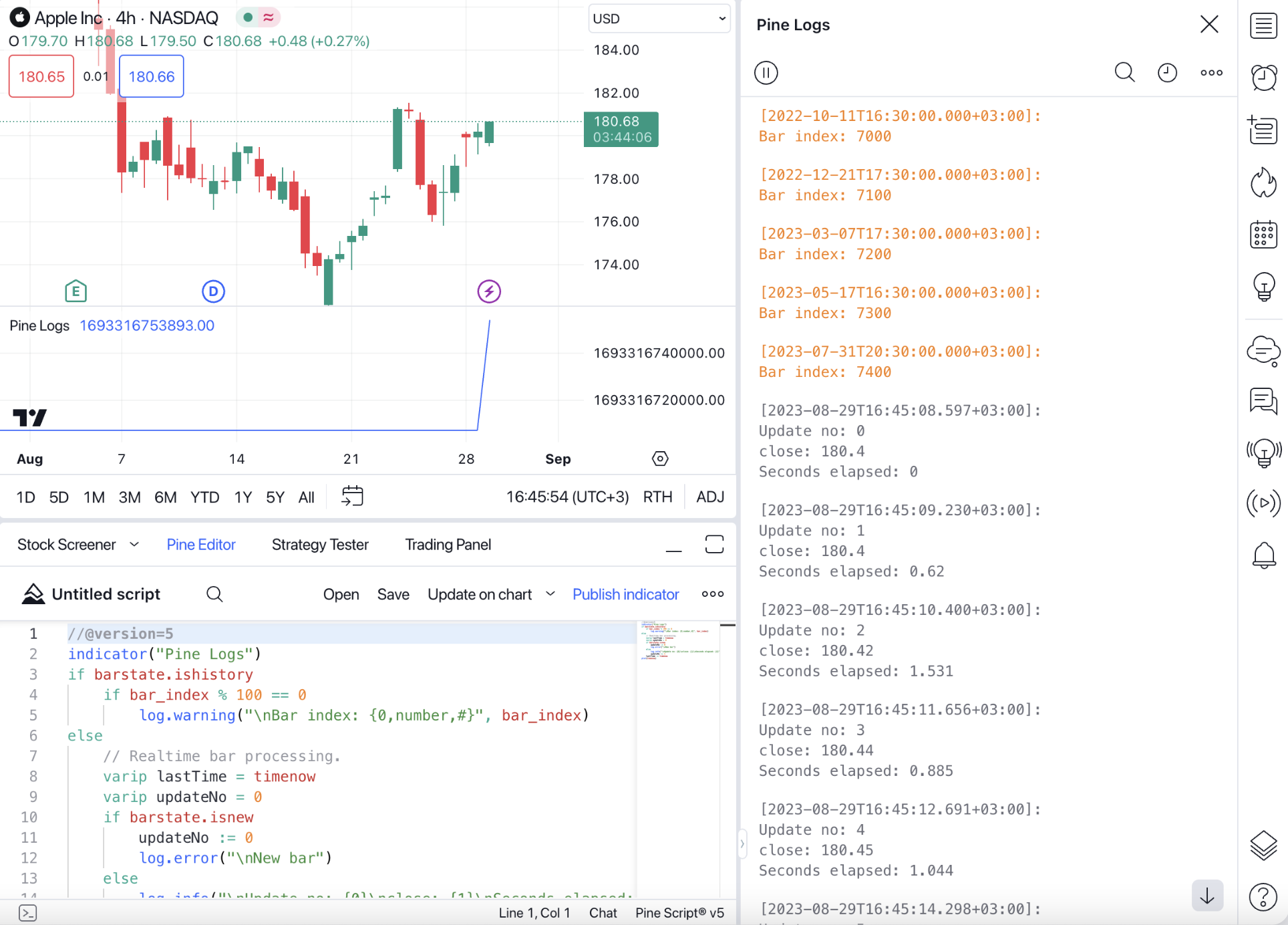
Task: Click the Save script button
Action: pyautogui.click(x=393, y=594)
